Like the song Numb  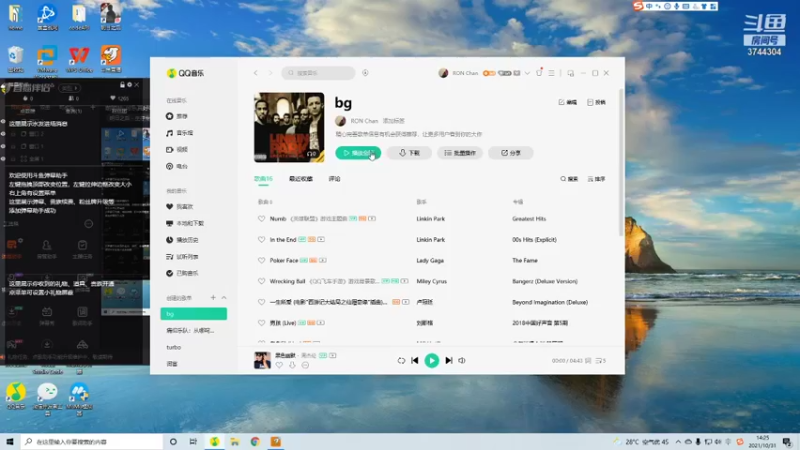click(x=261, y=218)
